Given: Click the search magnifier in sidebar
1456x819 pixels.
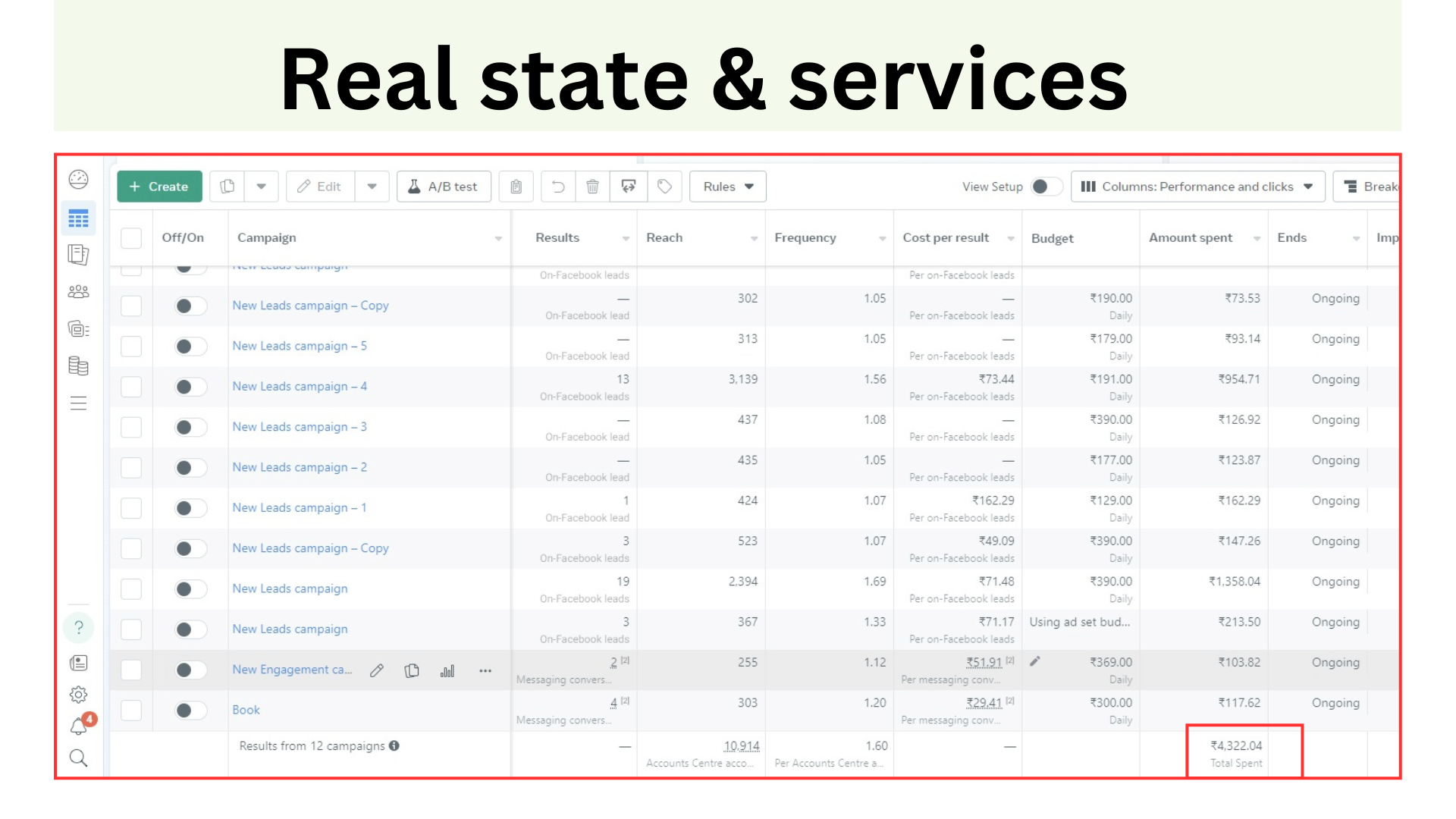Looking at the screenshot, I should coord(78,758).
